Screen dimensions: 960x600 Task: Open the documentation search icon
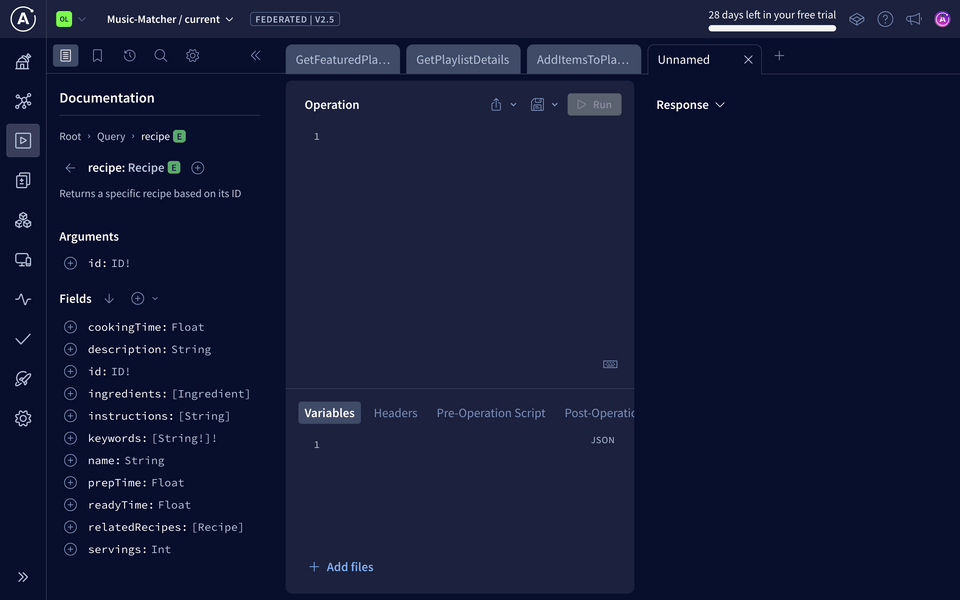(161, 56)
